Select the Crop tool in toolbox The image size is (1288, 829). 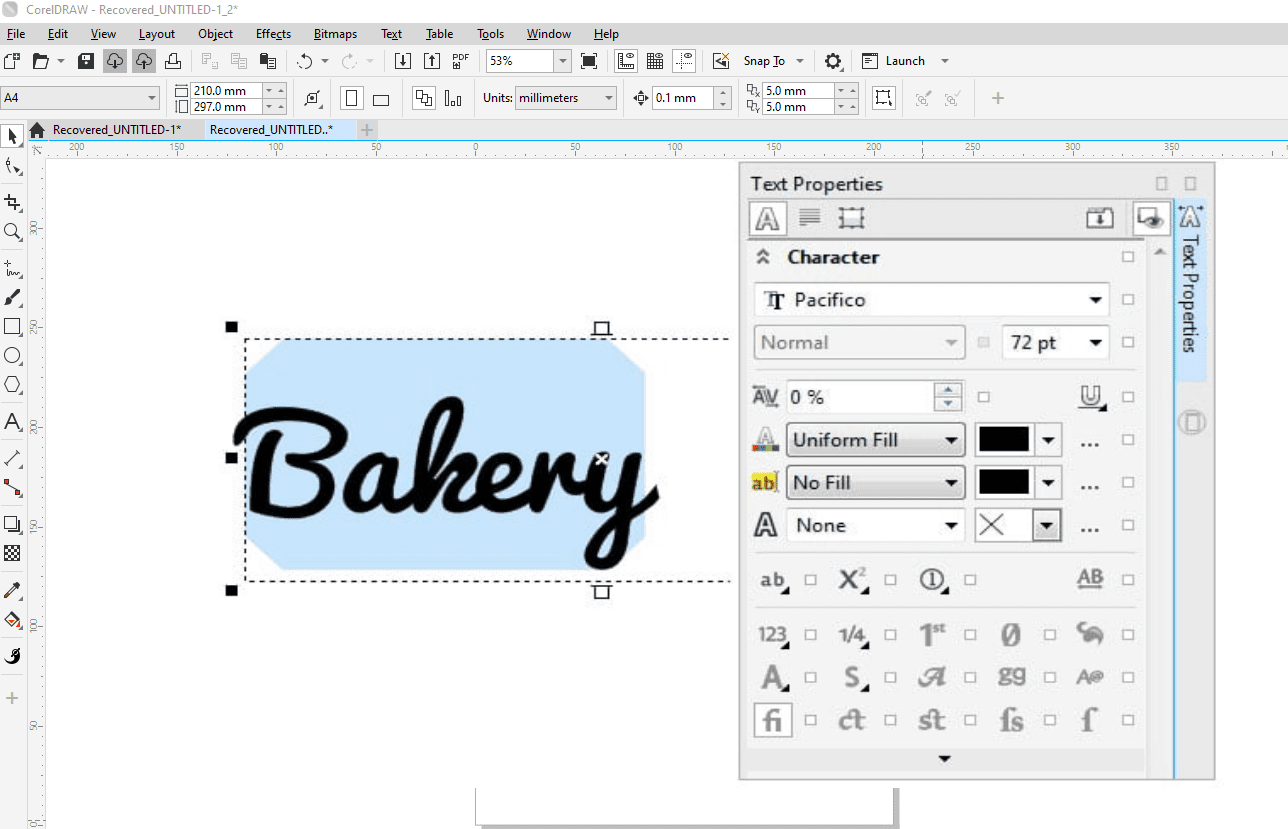pyautogui.click(x=13, y=202)
